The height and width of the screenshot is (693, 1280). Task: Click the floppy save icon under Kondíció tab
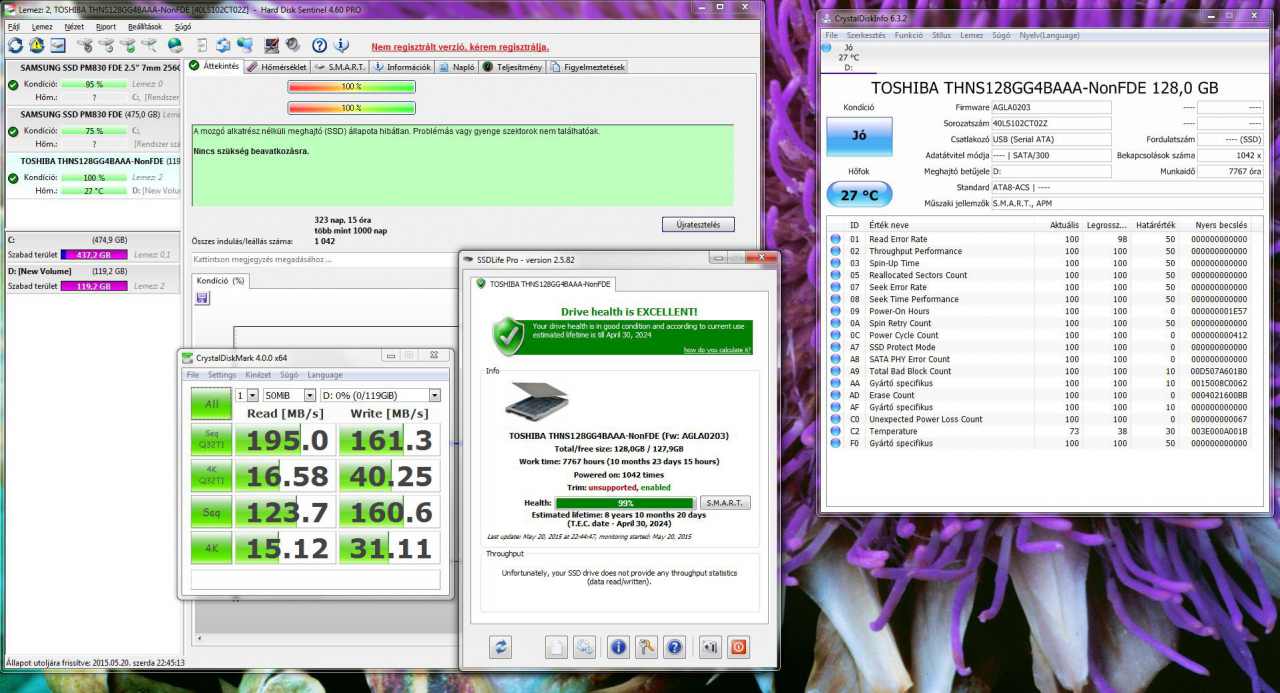point(203,298)
